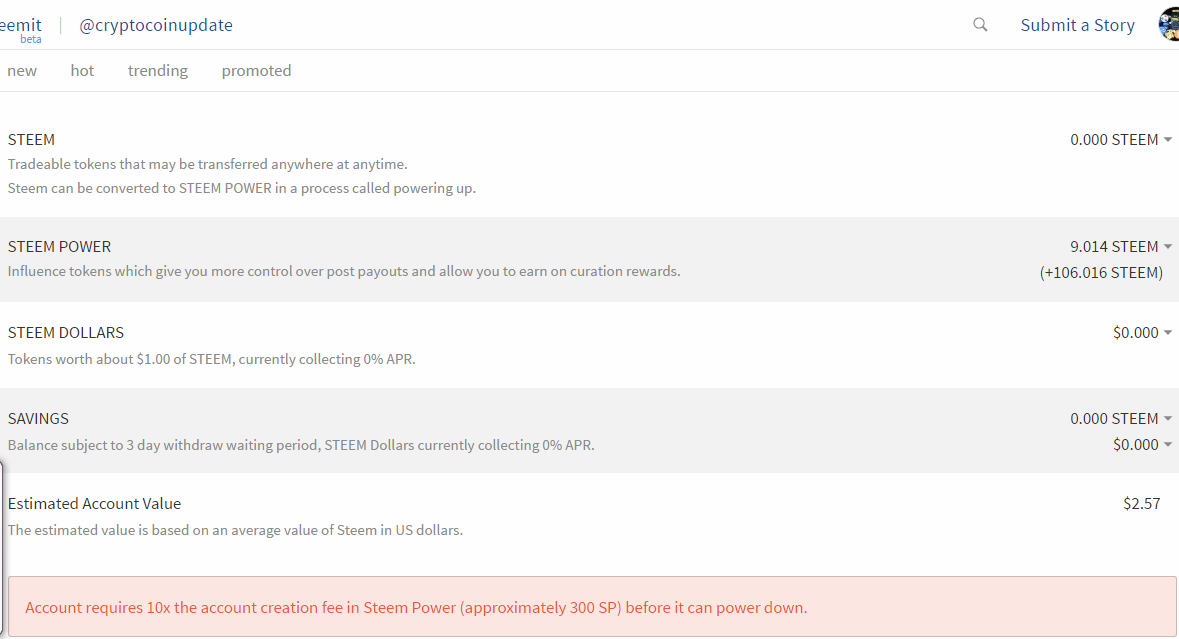The height and width of the screenshot is (639, 1179).
Task: Click the Estimated Account Value heading
Action: coord(94,504)
